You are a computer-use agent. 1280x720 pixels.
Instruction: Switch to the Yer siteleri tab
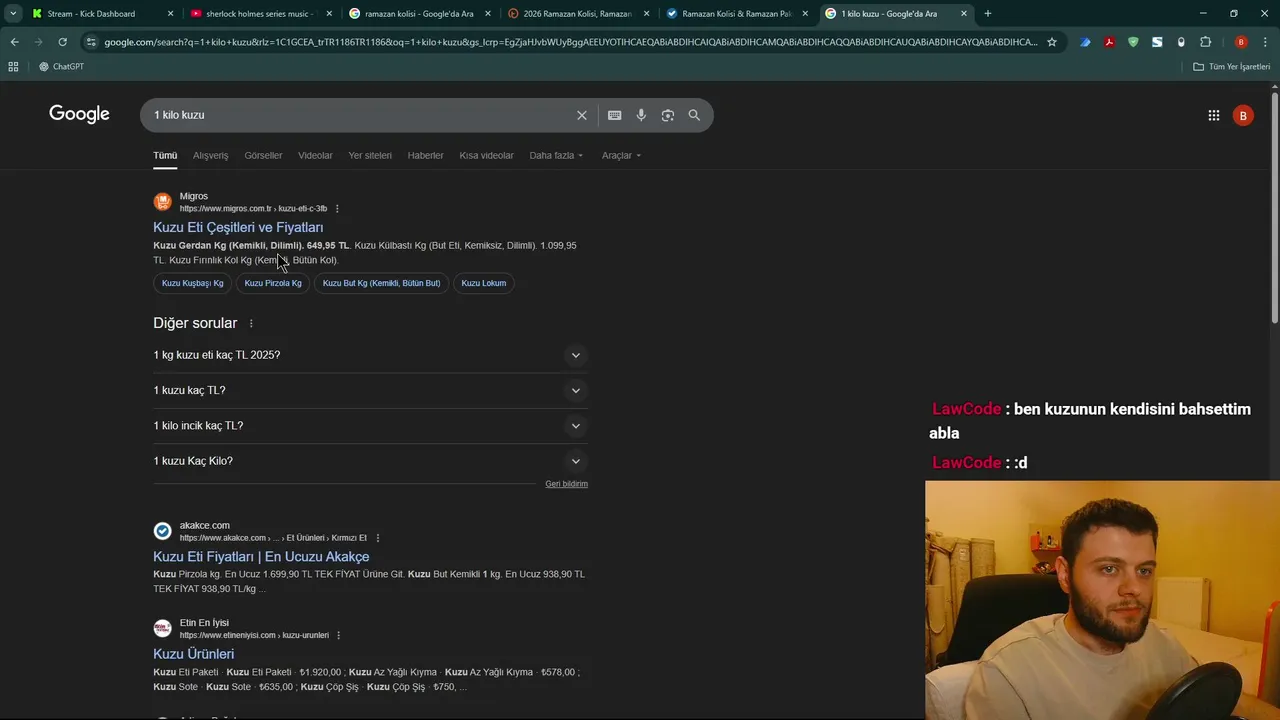(370, 155)
